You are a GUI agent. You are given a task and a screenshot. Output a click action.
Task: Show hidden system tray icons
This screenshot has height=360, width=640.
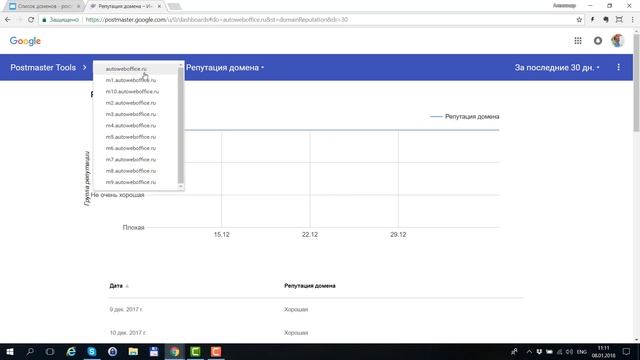click(529, 351)
